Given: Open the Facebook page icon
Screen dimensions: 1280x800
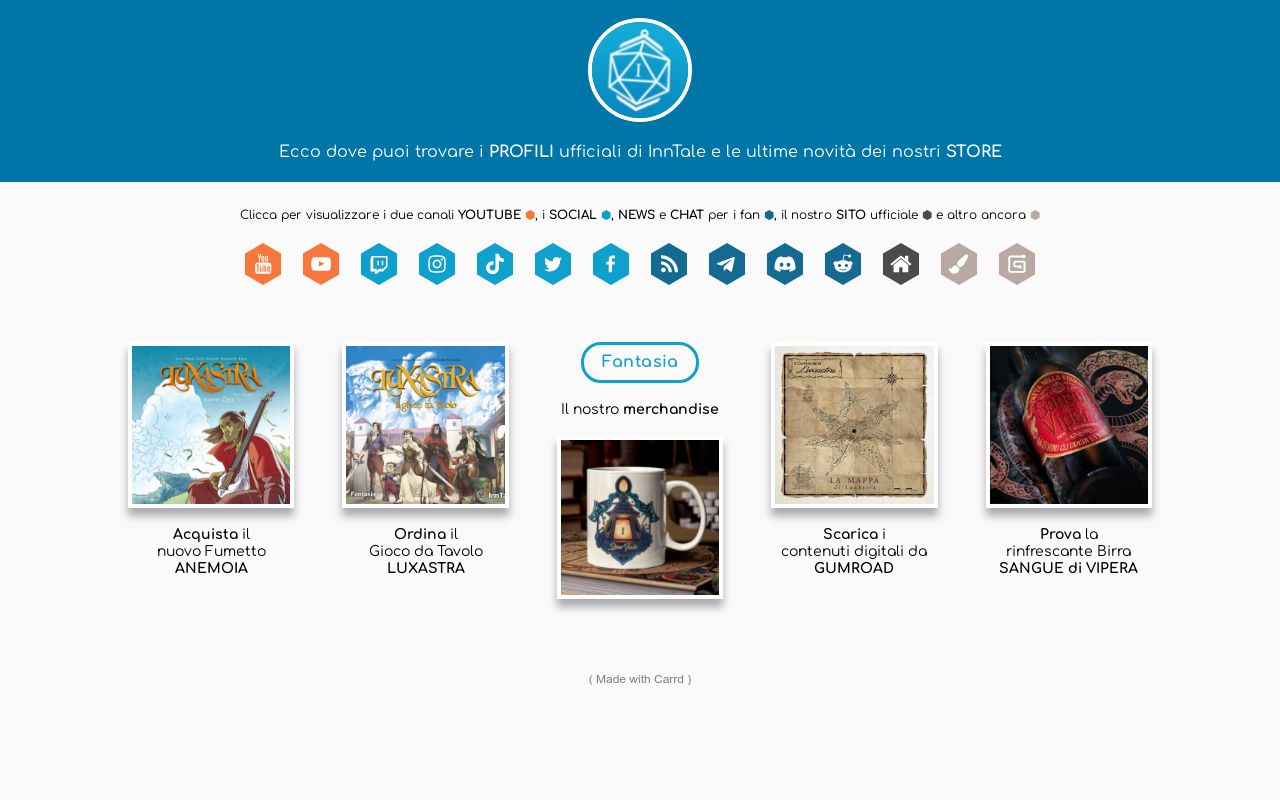Looking at the screenshot, I should (x=611, y=264).
